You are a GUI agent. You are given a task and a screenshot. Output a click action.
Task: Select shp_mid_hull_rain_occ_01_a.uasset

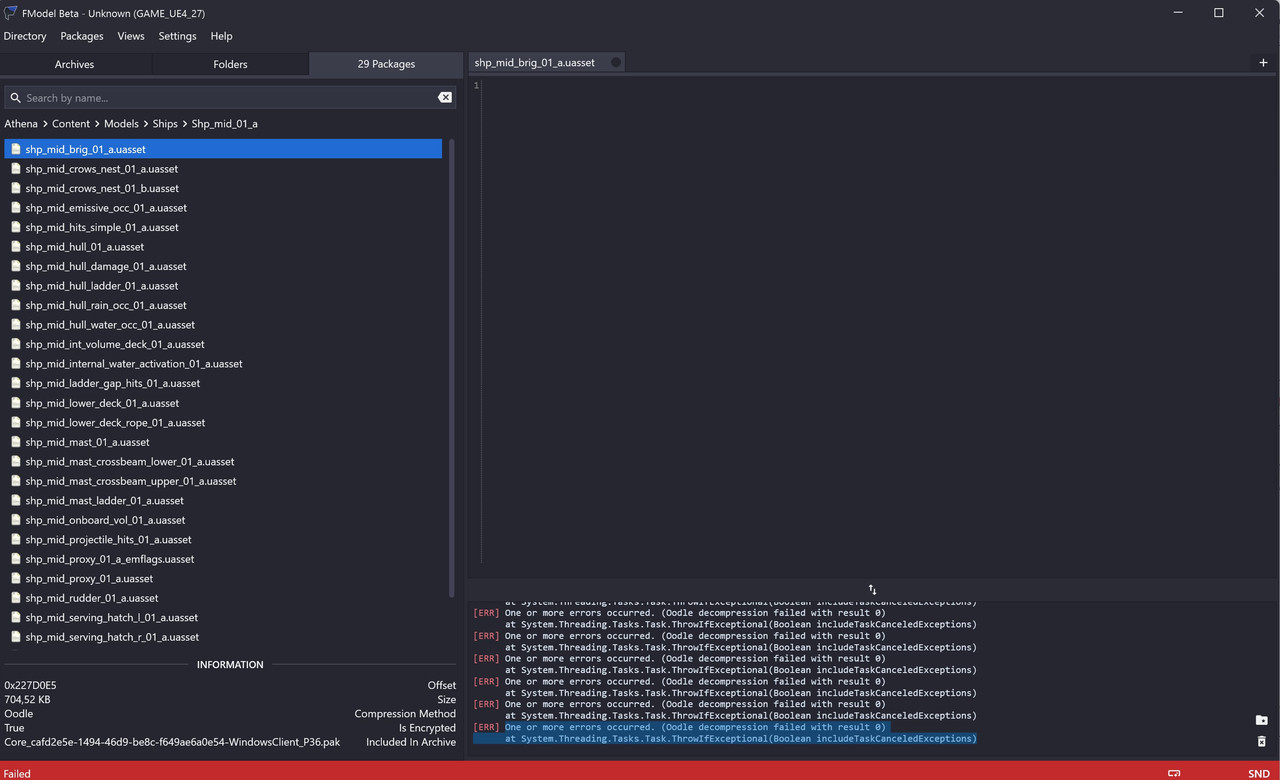pos(223,305)
